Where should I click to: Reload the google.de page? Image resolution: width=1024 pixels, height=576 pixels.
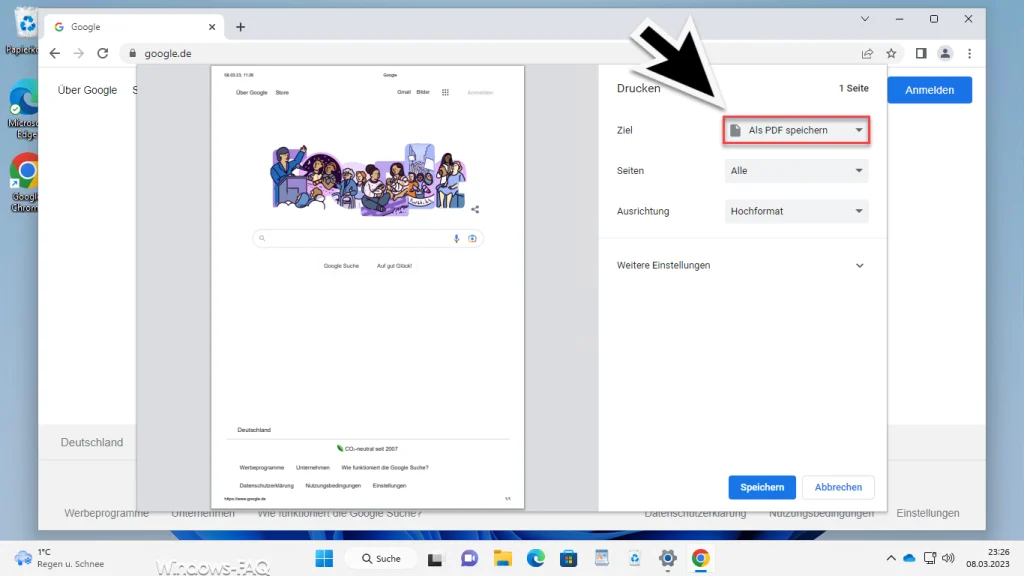pyautogui.click(x=103, y=54)
